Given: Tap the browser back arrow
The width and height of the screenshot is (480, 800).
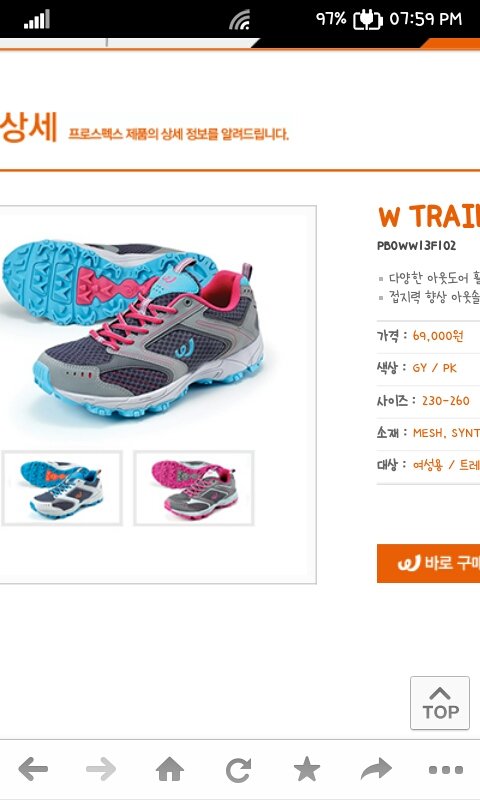Looking at the screenshot, I should pos(33,769).
